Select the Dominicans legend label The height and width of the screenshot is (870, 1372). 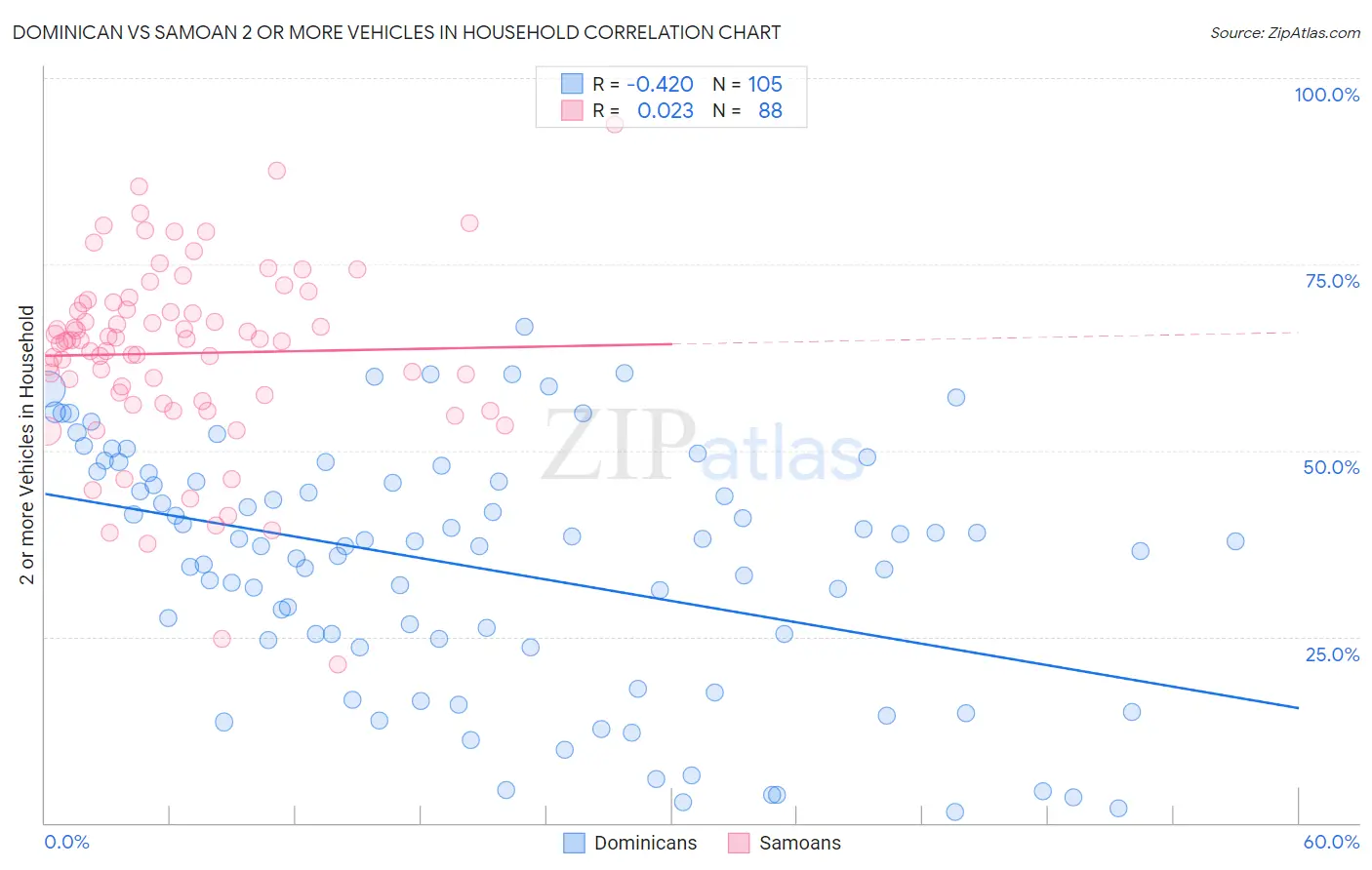click(645, 843)
